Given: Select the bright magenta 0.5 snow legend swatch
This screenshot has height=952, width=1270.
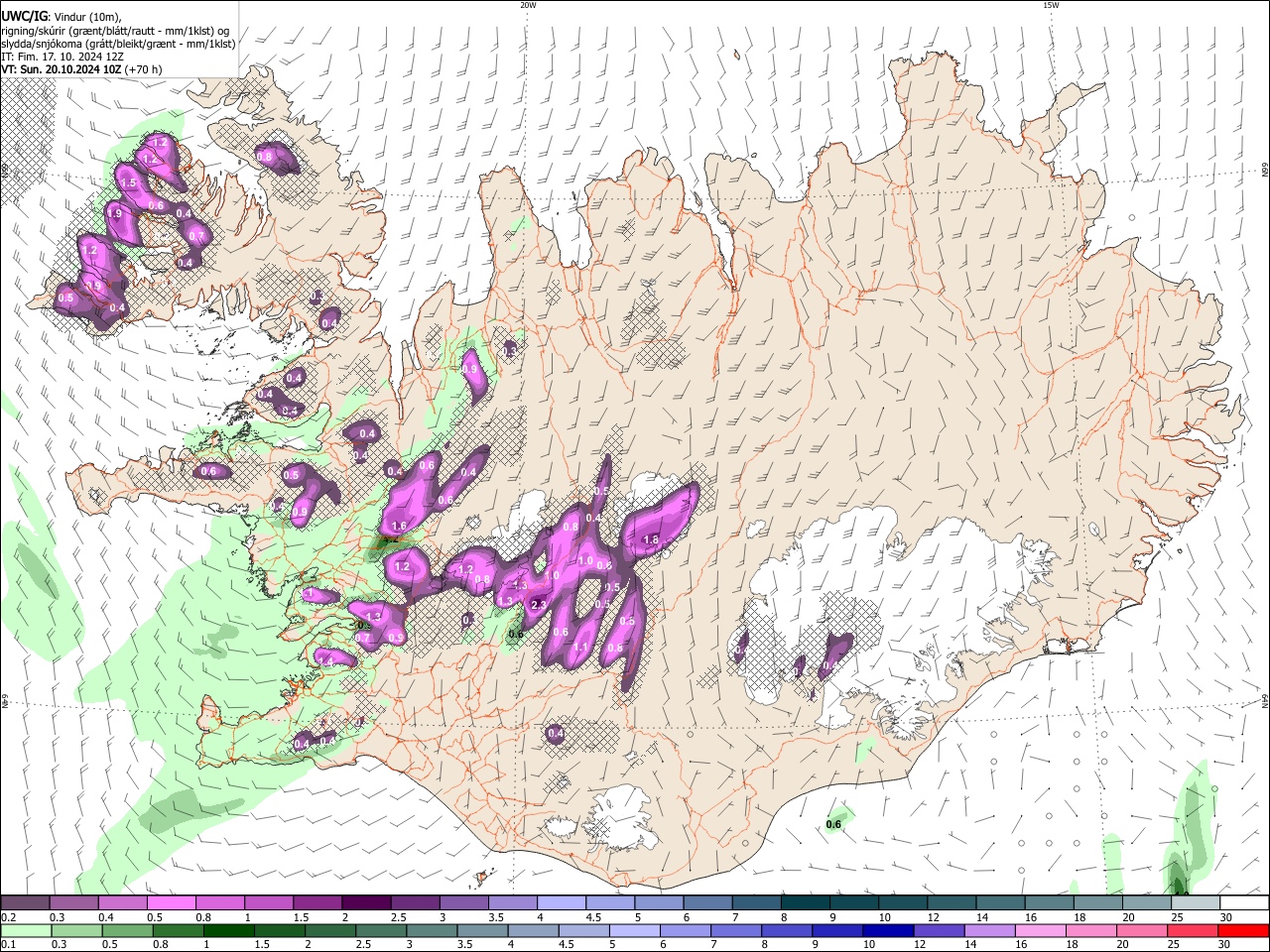Looking at the screenshot, I should pos(171,902).
